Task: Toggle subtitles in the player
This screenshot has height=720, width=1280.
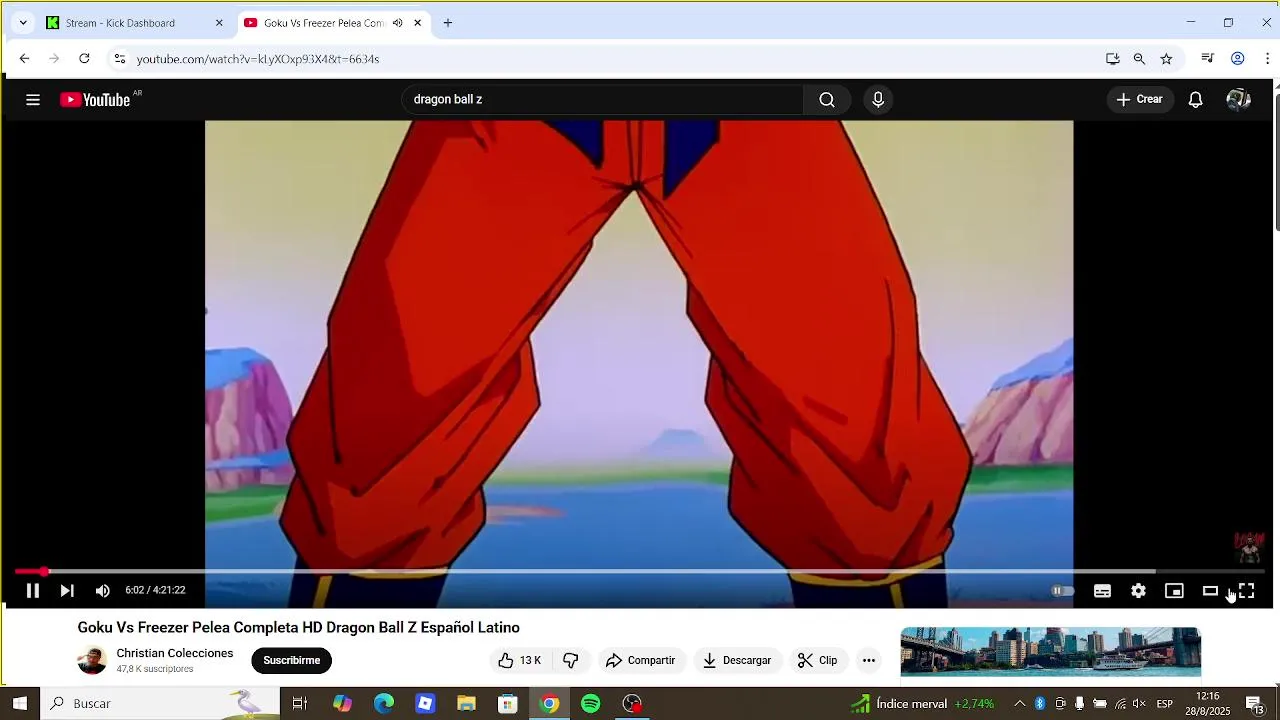Action: pos(1102,591)
